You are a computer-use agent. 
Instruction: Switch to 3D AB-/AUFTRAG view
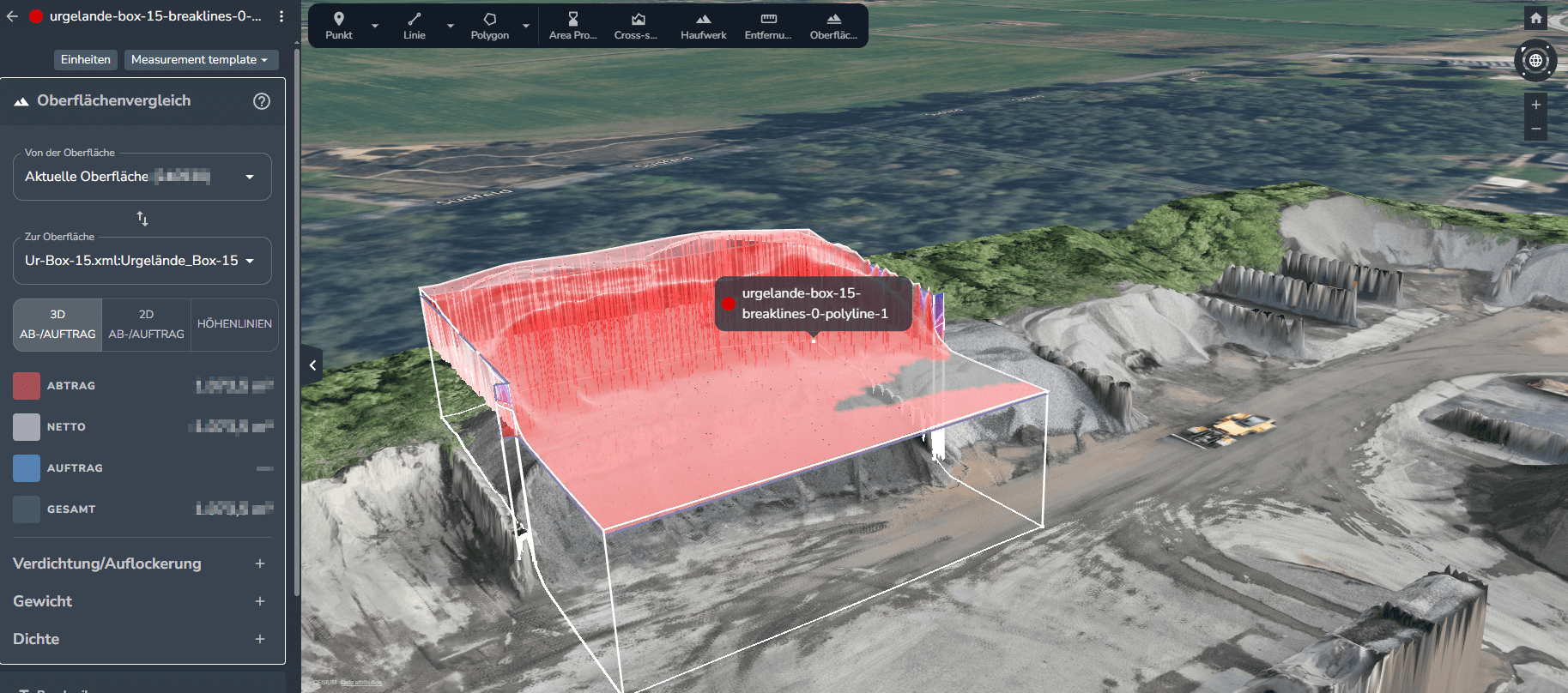(x=58, y=324)
